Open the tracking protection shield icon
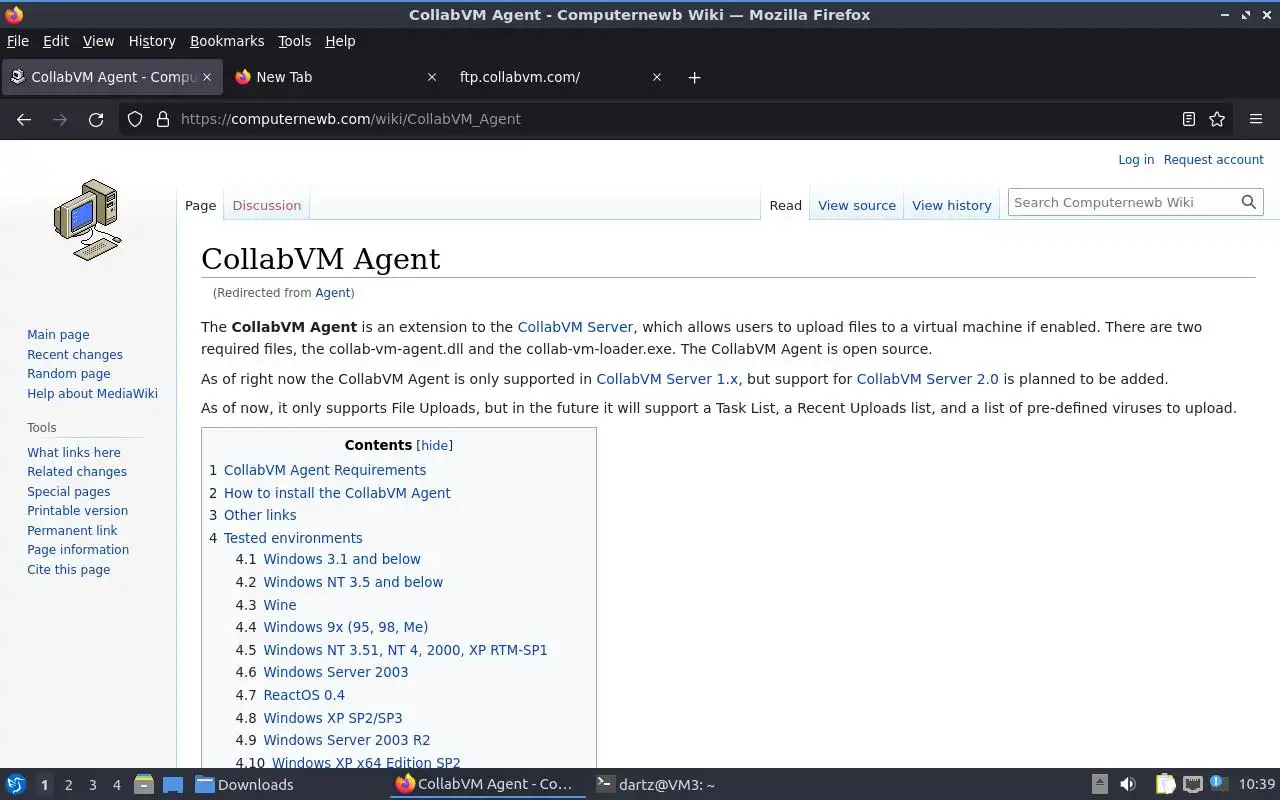This screenshot has width=1280, height=800. click(135, 119)
